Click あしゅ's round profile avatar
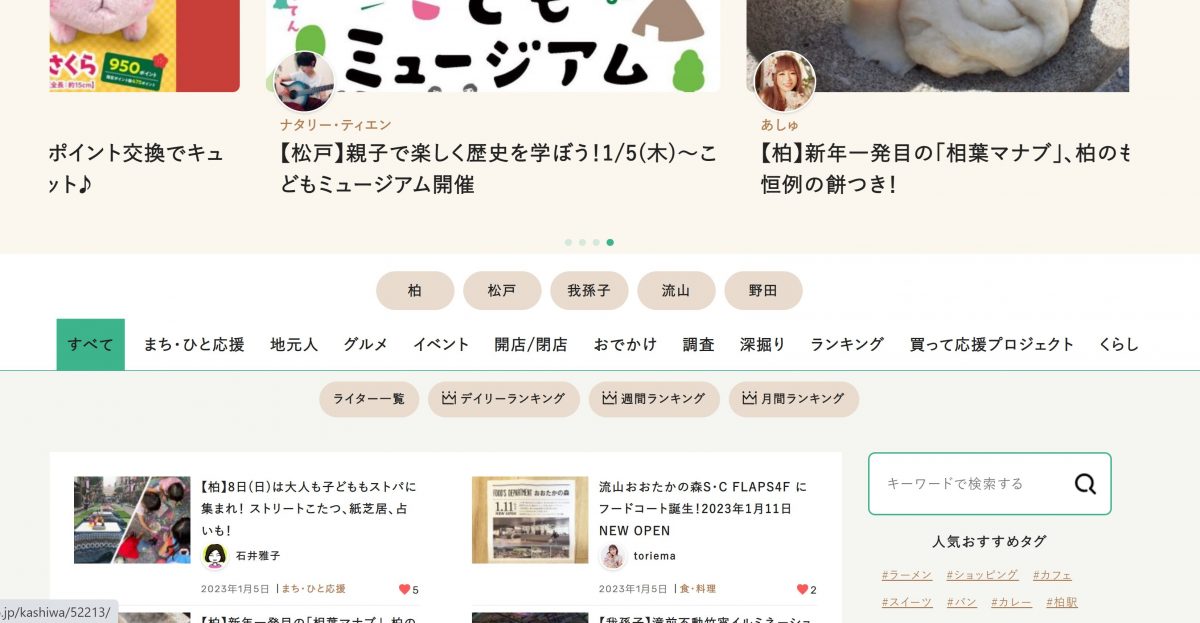 785,81
